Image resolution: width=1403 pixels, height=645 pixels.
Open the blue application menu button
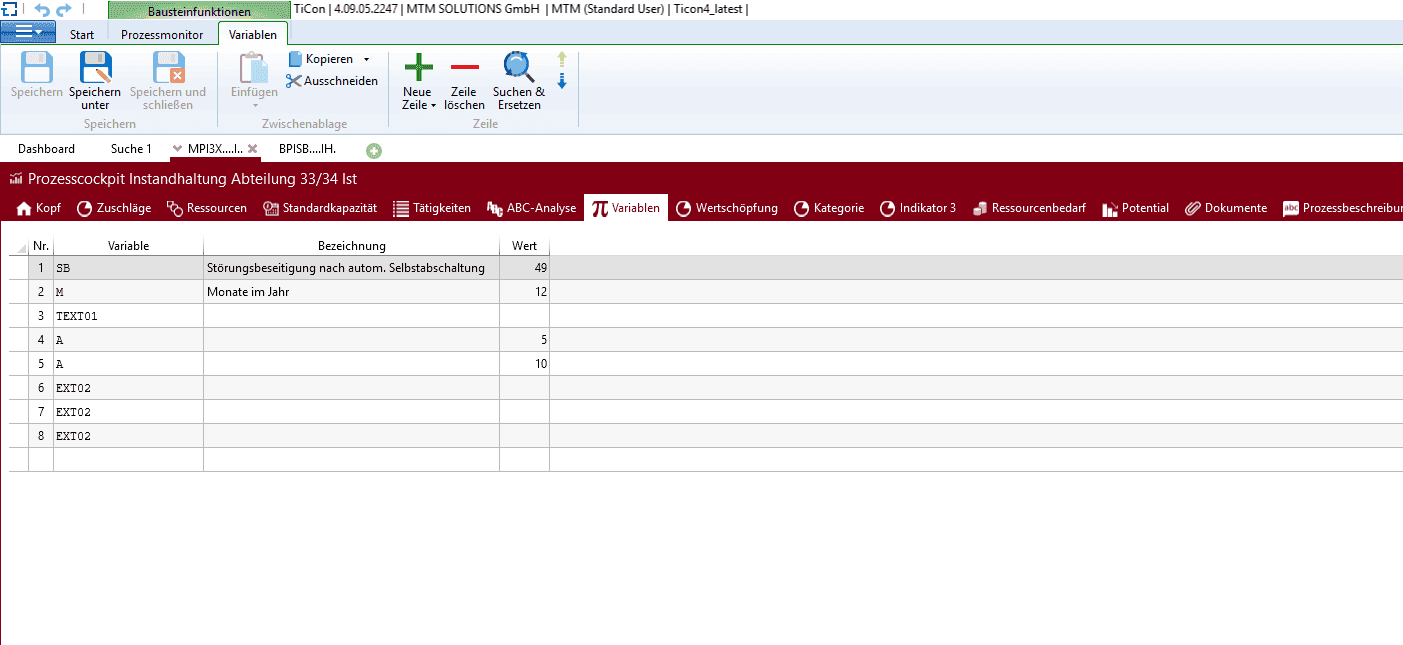27,33
